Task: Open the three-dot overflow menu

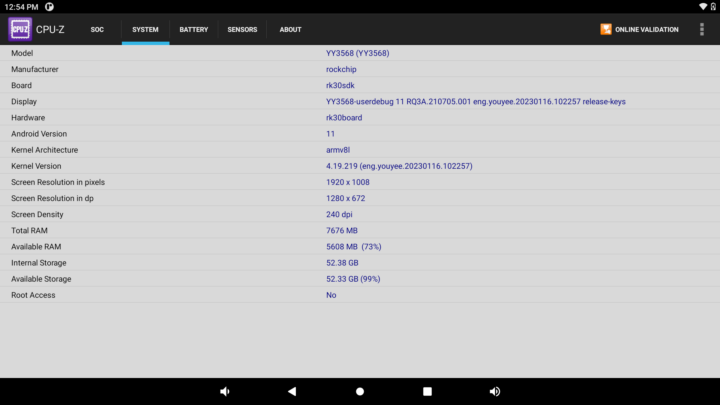Action: tap(702, 29)
